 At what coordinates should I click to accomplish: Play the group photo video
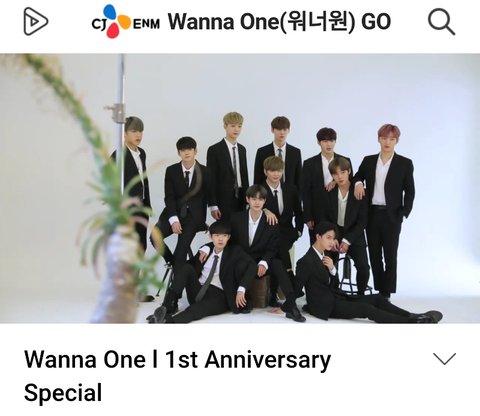pos(240,188)
